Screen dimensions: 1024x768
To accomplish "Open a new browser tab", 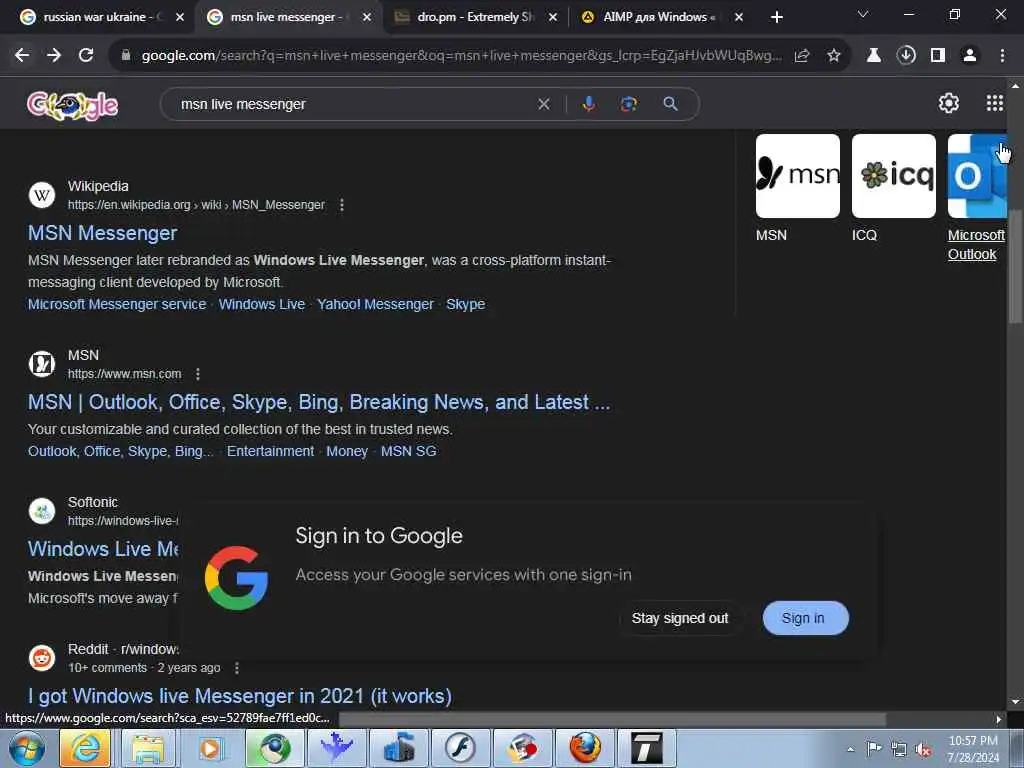I will pos(776,17).
